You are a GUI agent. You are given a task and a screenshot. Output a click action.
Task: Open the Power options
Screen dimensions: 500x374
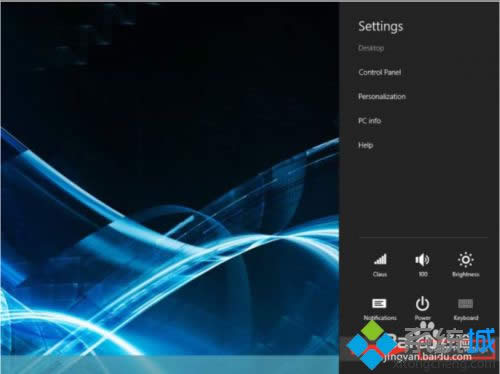pos(422,309)
